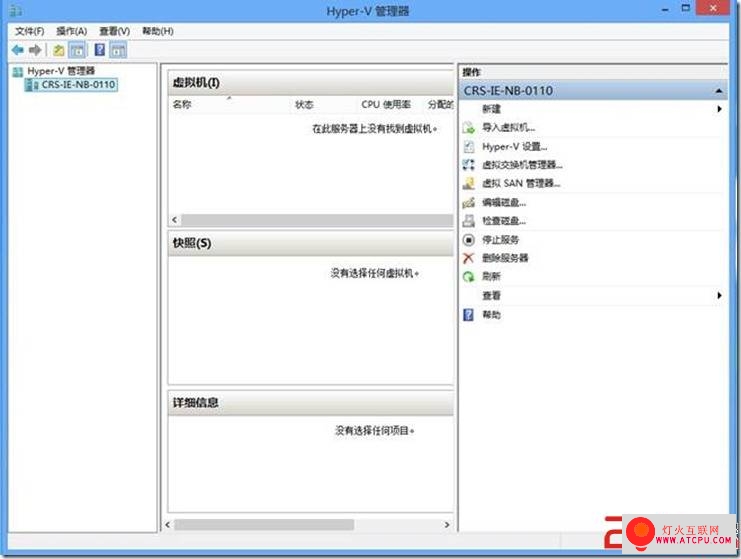Click the green Refresh icon

[468, 276]
